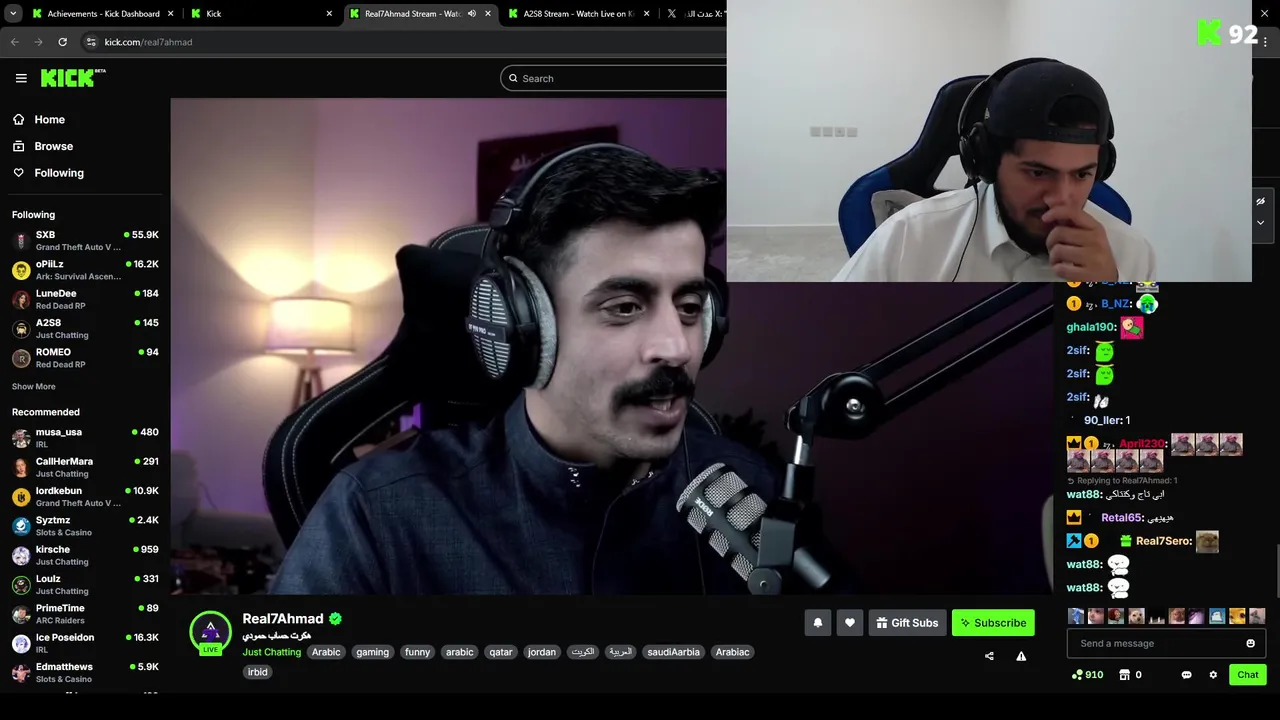
Task: Open channel points balance 910
Action: click(x=1087, y=675)
